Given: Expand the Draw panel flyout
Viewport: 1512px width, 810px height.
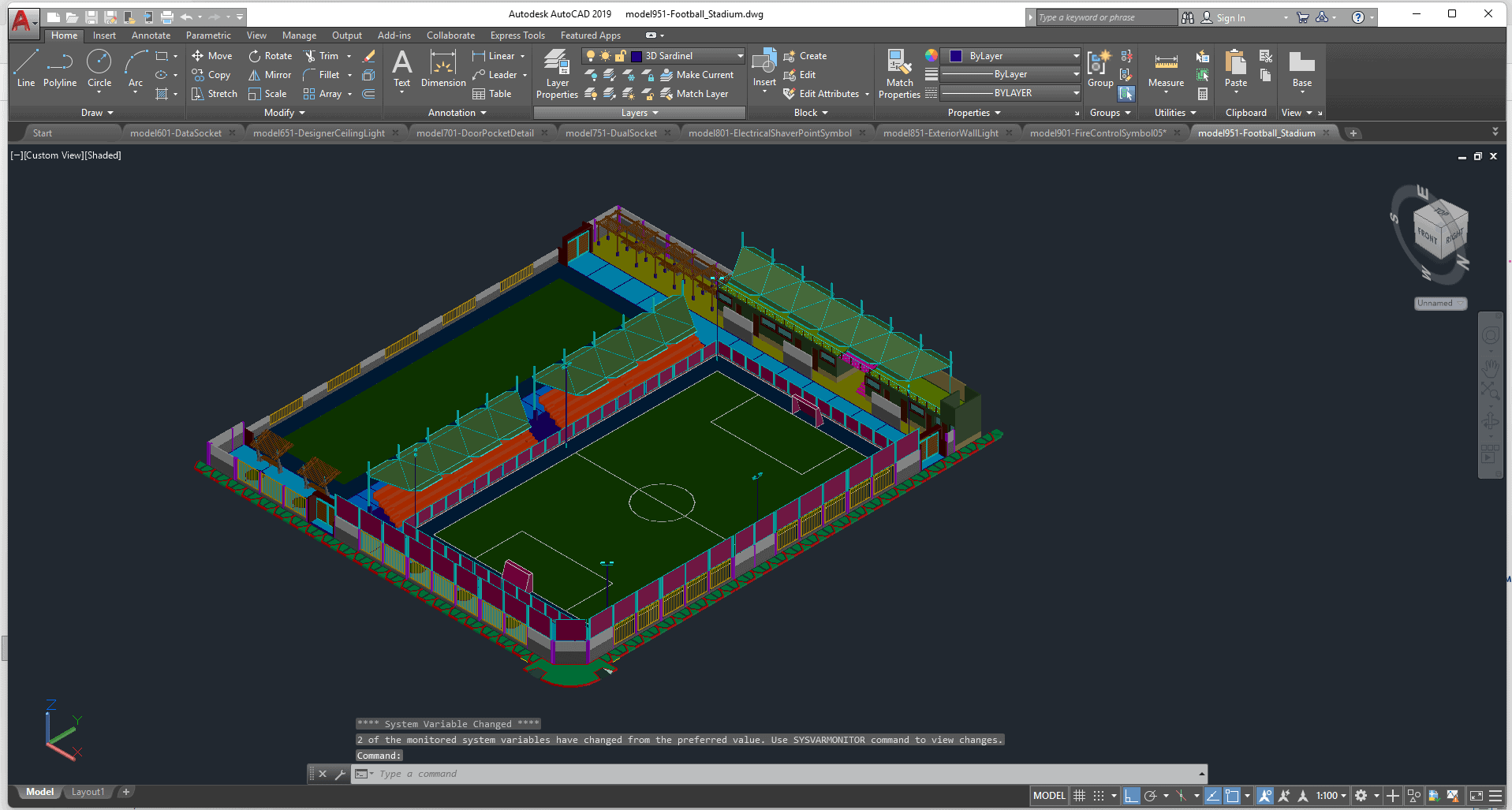Looking at the screenshot, I should 98,113.
